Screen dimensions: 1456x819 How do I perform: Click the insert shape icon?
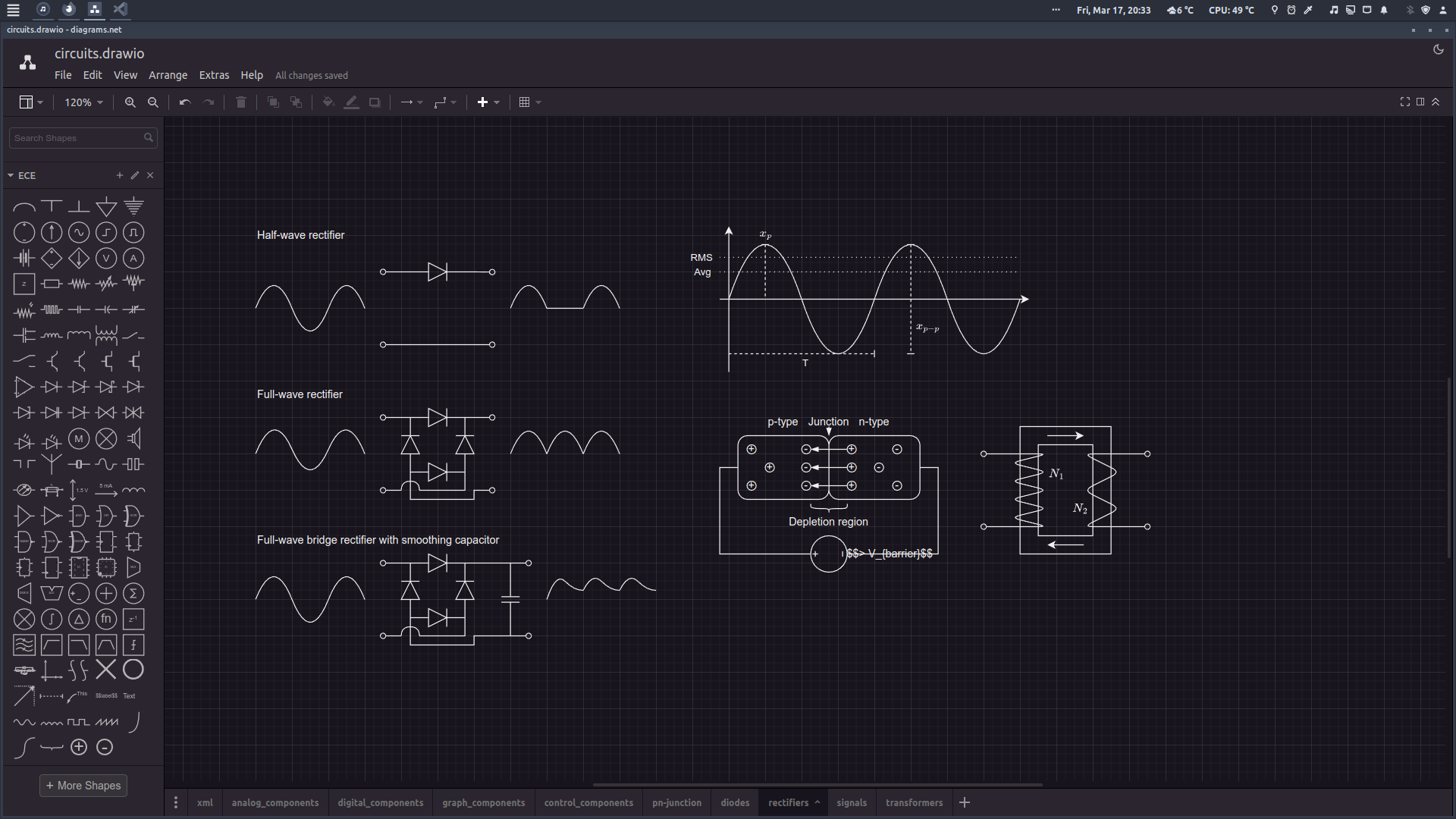(x=482, y=101)
